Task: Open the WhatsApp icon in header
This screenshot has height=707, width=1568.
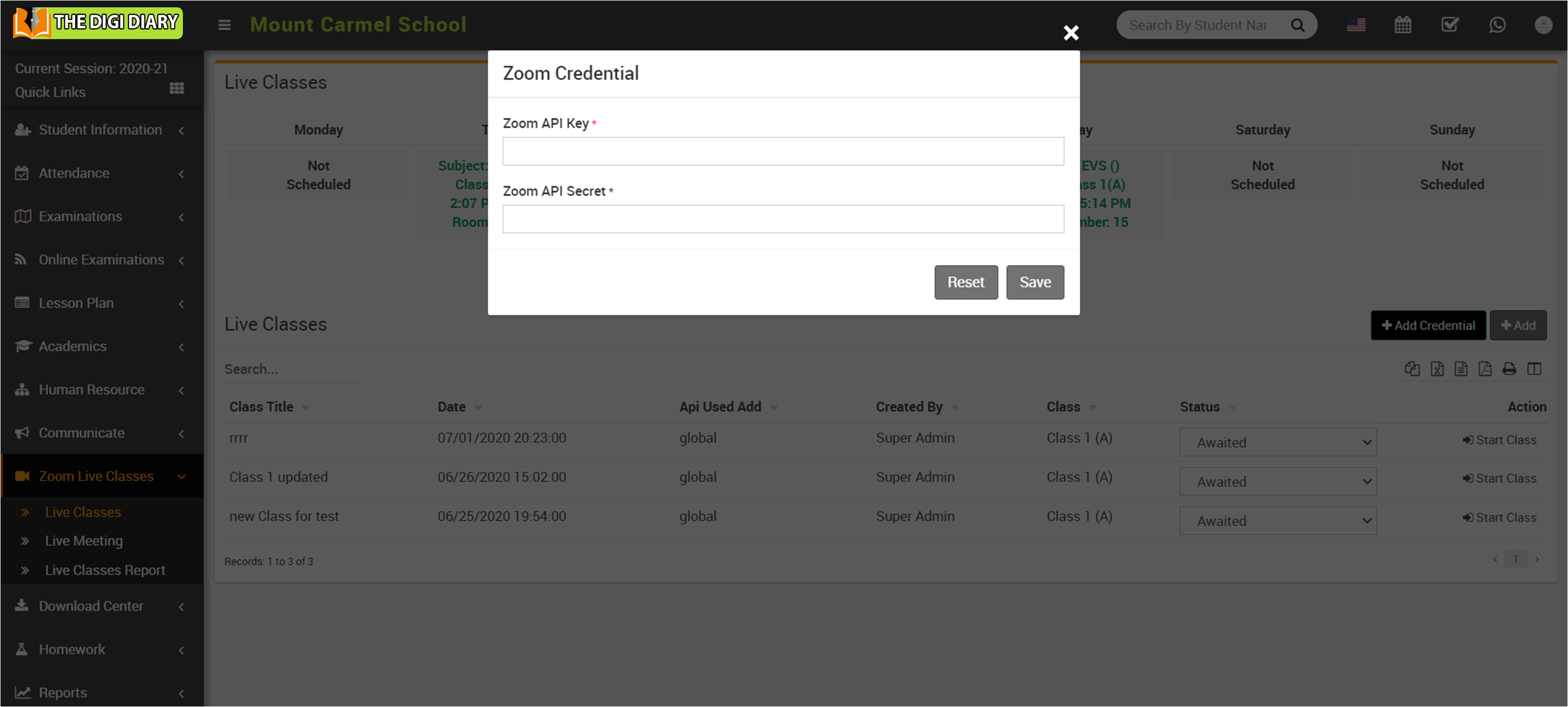Action: coord(1497,25)
